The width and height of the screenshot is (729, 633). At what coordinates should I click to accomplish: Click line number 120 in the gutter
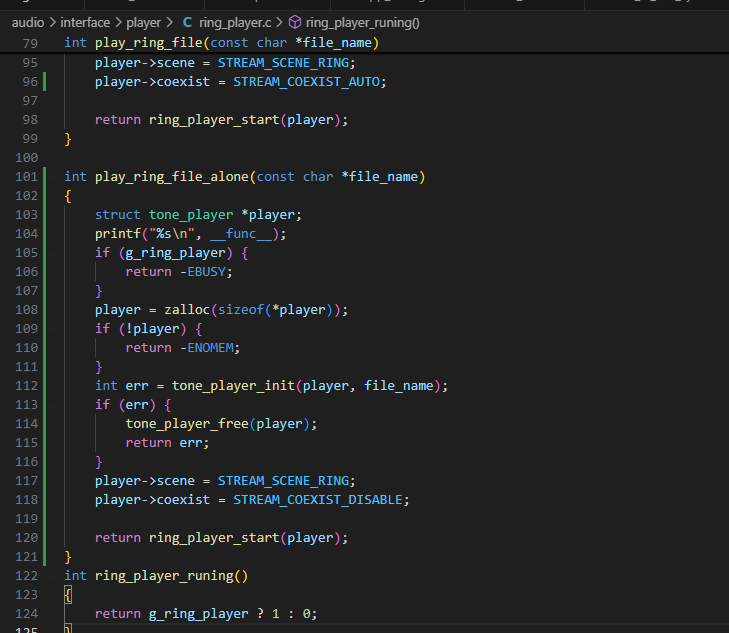27,538
